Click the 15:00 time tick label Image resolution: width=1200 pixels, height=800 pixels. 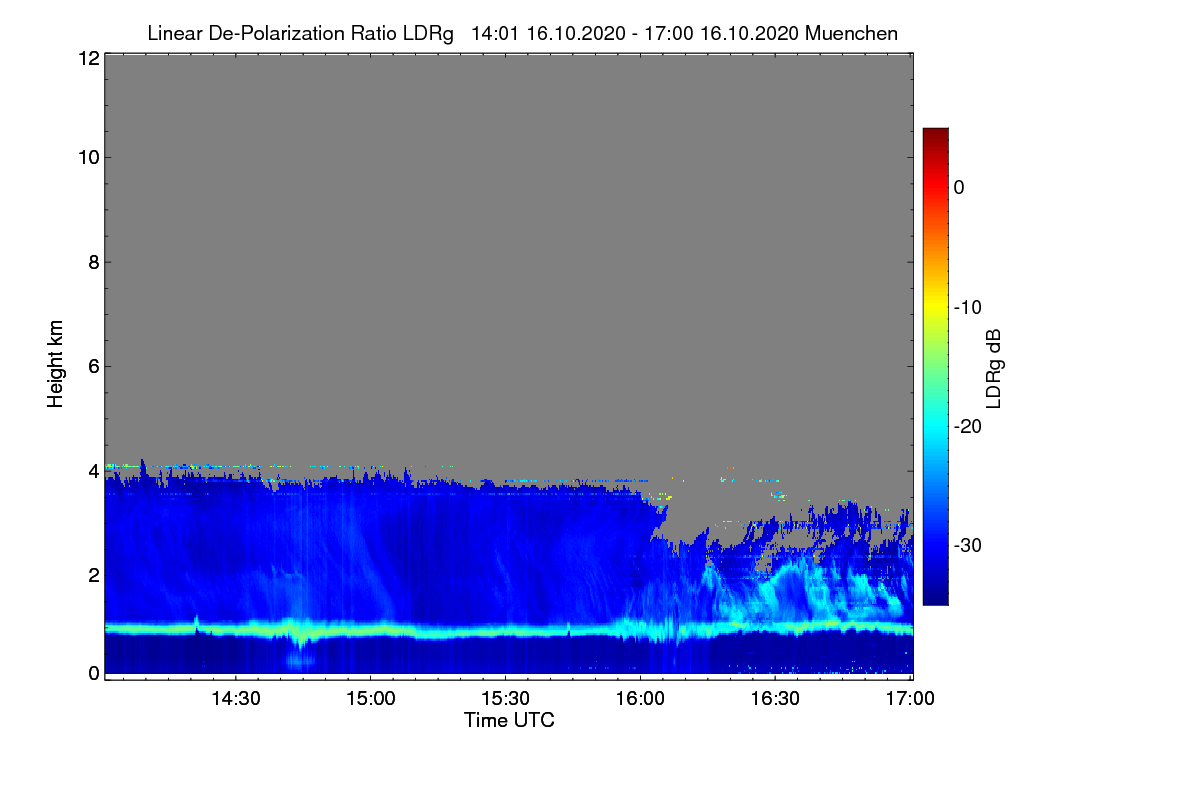click(370, 698)
